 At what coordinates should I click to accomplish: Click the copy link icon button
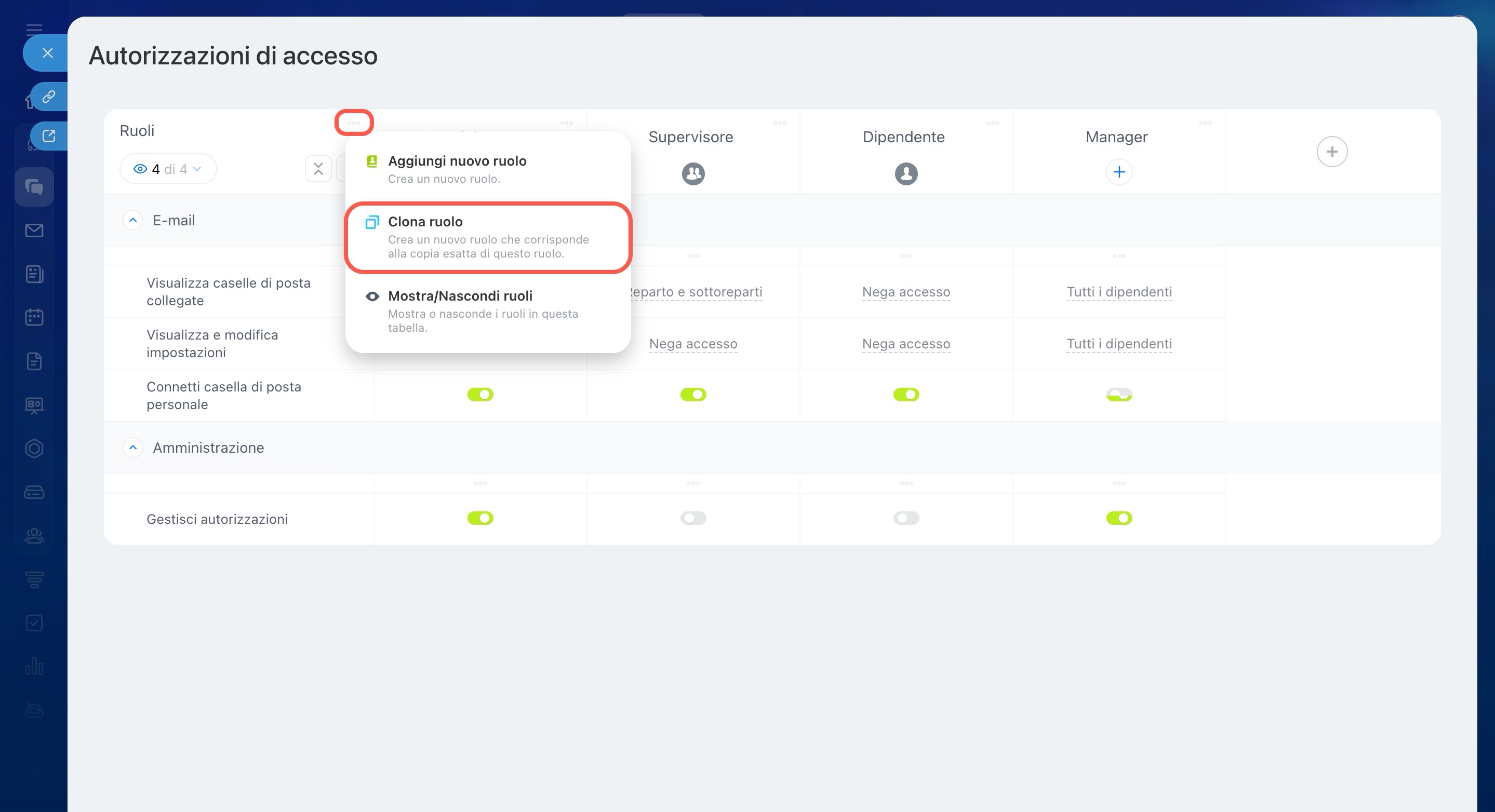click(x=49, y=96)
